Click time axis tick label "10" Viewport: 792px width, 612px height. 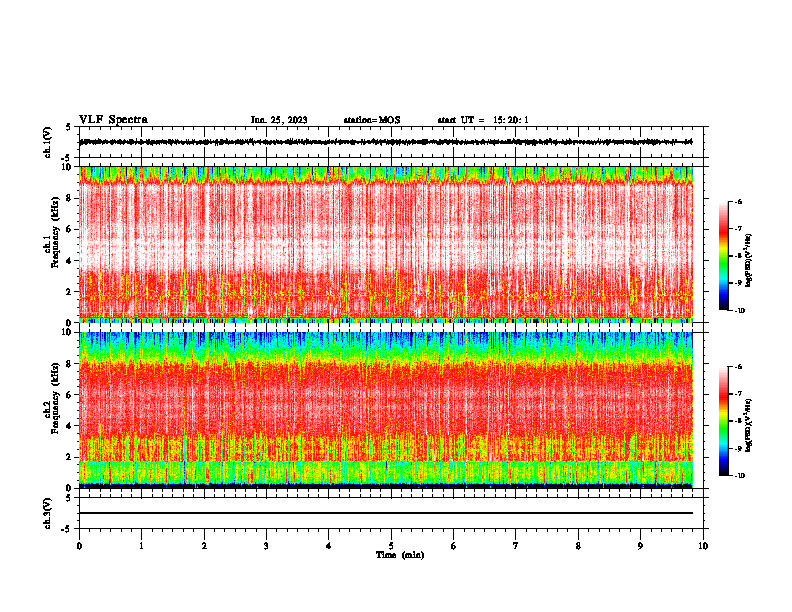tap(703, 546)
